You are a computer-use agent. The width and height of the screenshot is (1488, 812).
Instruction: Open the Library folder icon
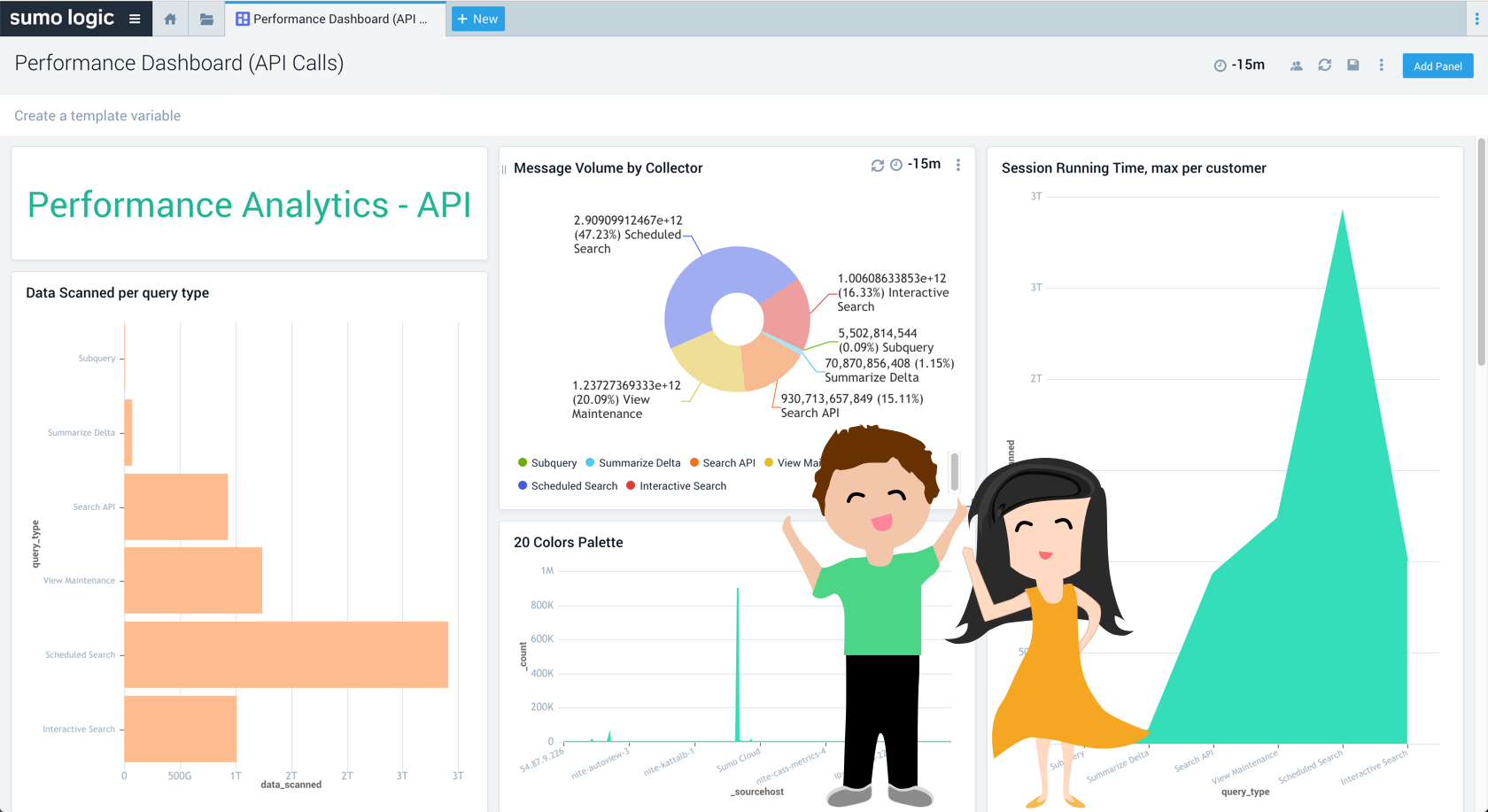pyautogui.click(x=206, y=19)
